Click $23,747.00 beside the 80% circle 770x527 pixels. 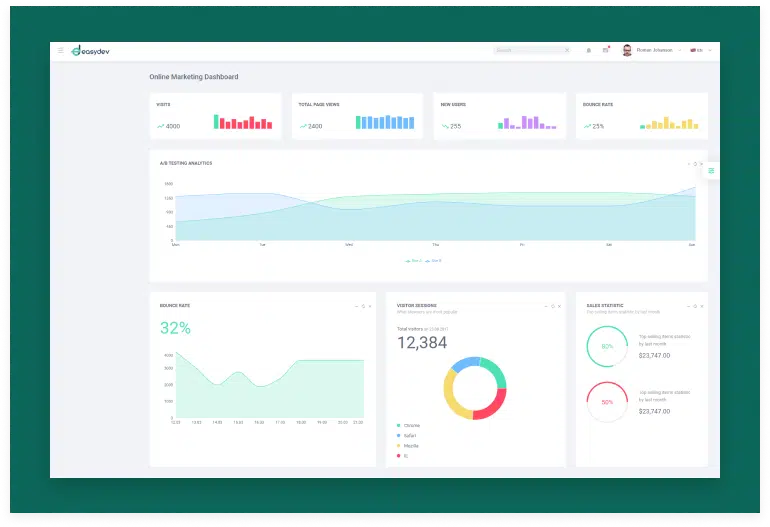point(655,356)
